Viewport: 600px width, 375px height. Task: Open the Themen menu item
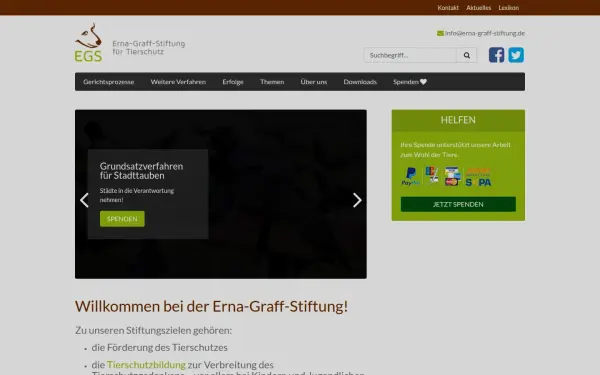pos(272,82)
